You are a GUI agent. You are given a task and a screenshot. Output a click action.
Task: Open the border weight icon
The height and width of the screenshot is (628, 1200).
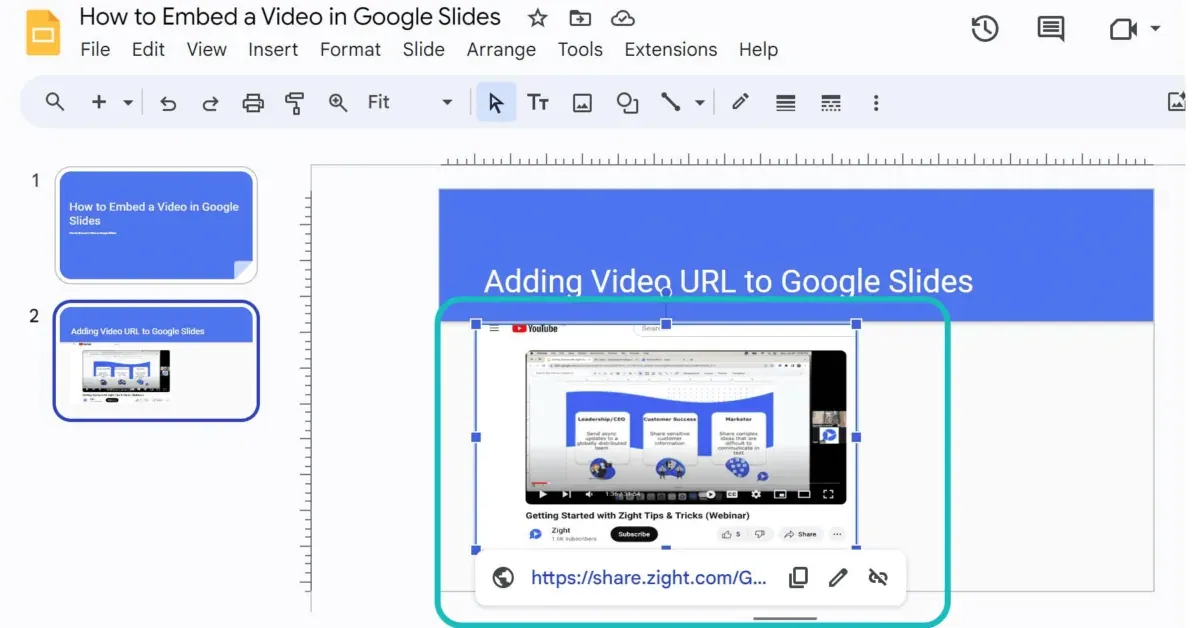[786, 102]
